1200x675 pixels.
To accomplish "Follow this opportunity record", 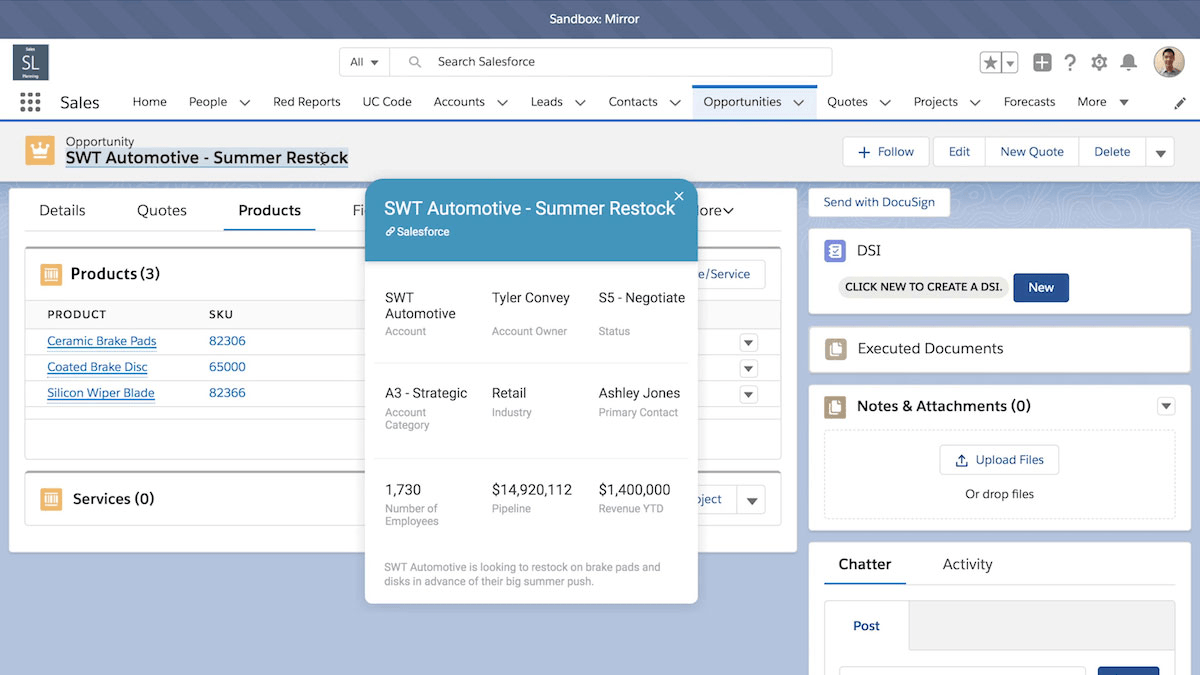I will pyautogui.click(x=885, y=151).
